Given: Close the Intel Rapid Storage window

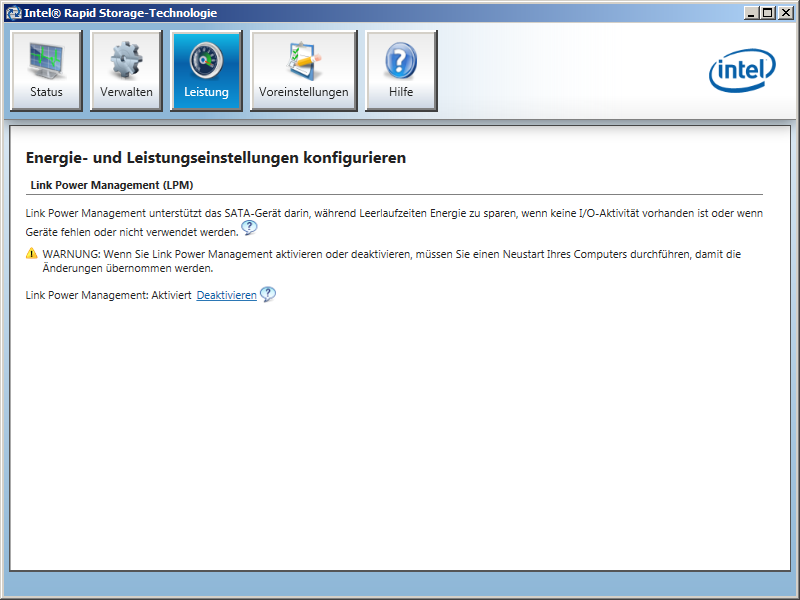Looking at the screenshot, I should coord(786,13).
